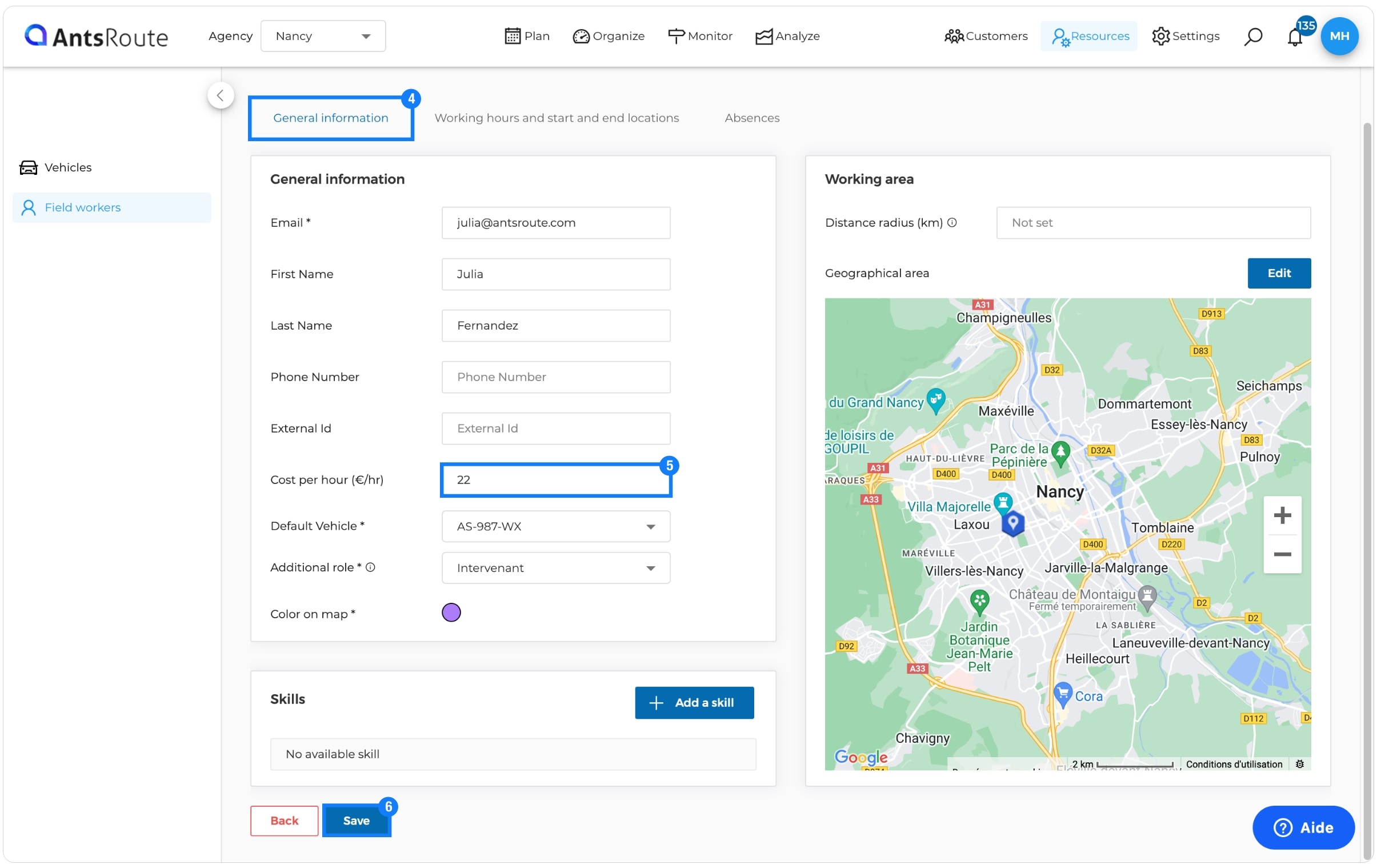
Task: Open the Plan calendar menu
Action: tap(527, 36)
